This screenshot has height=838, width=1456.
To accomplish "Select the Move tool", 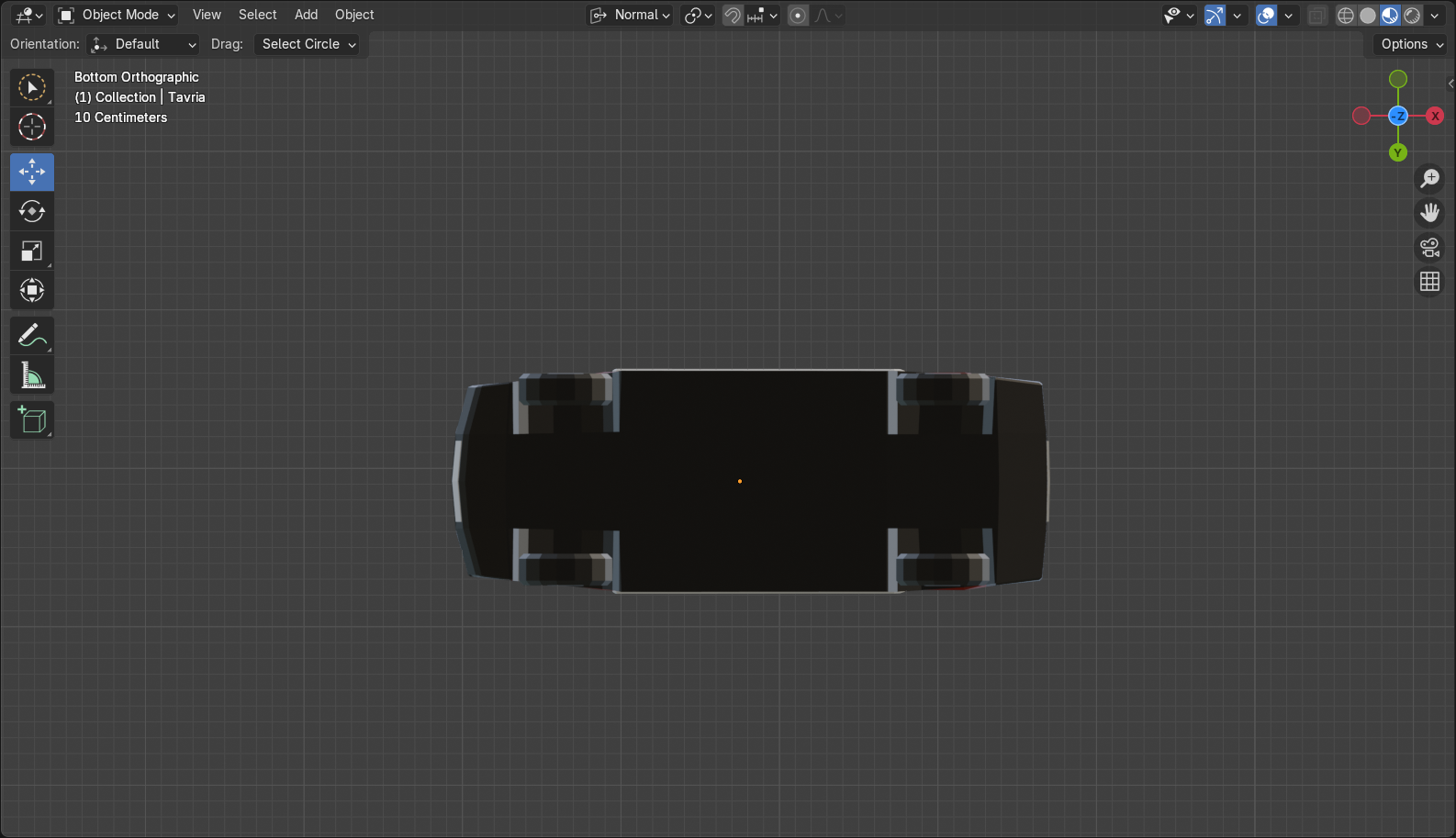I will [32, 172].
